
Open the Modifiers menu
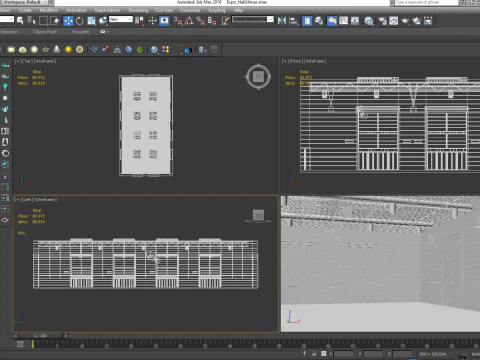point(49,10)
